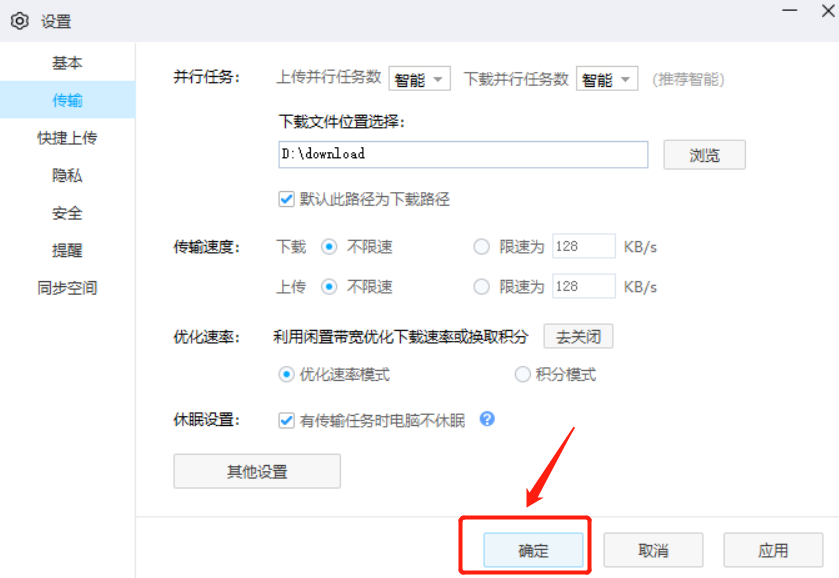Switch to the 同步空间 tab
This screenshot has height=578, width=839.
pos(67,288)
